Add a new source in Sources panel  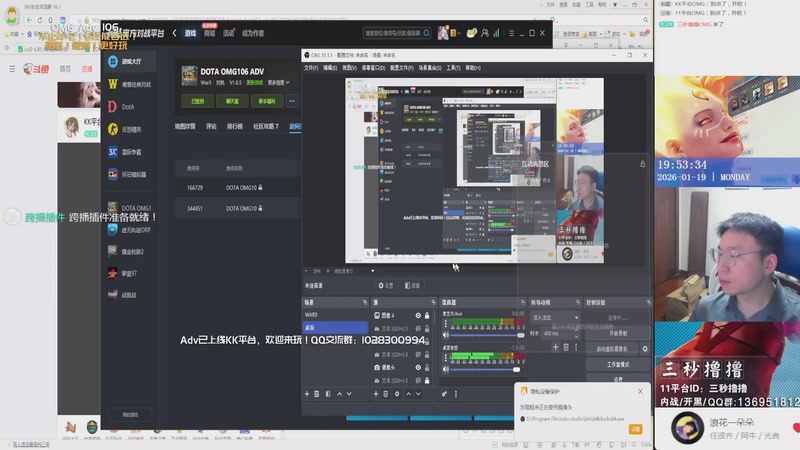[x=376, y=394]
